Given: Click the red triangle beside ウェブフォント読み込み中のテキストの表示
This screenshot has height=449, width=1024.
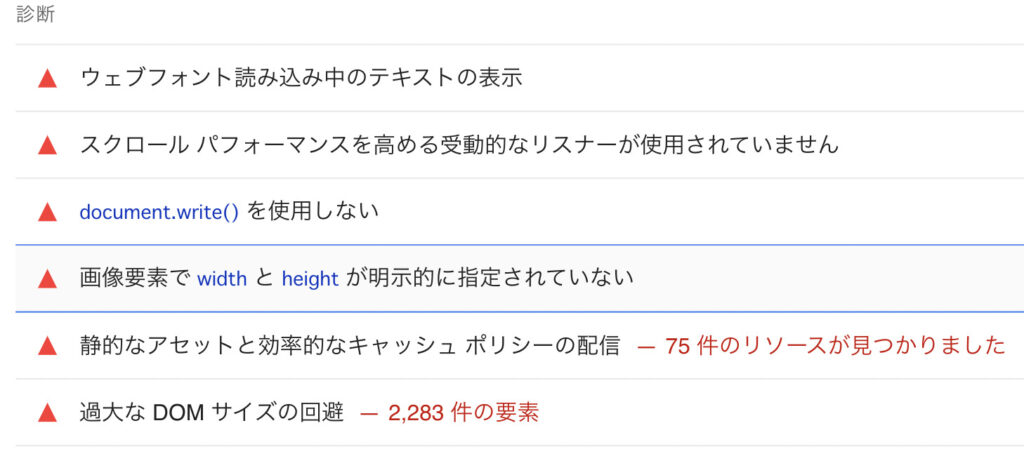Looking at the screenshot, I should [x=47, y=80].
